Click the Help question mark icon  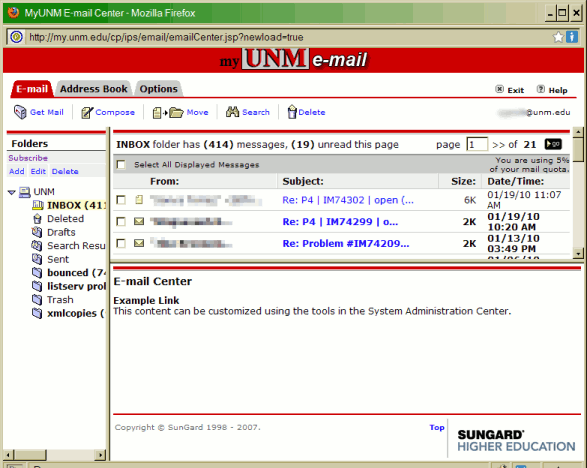click(x=541, y=89)
